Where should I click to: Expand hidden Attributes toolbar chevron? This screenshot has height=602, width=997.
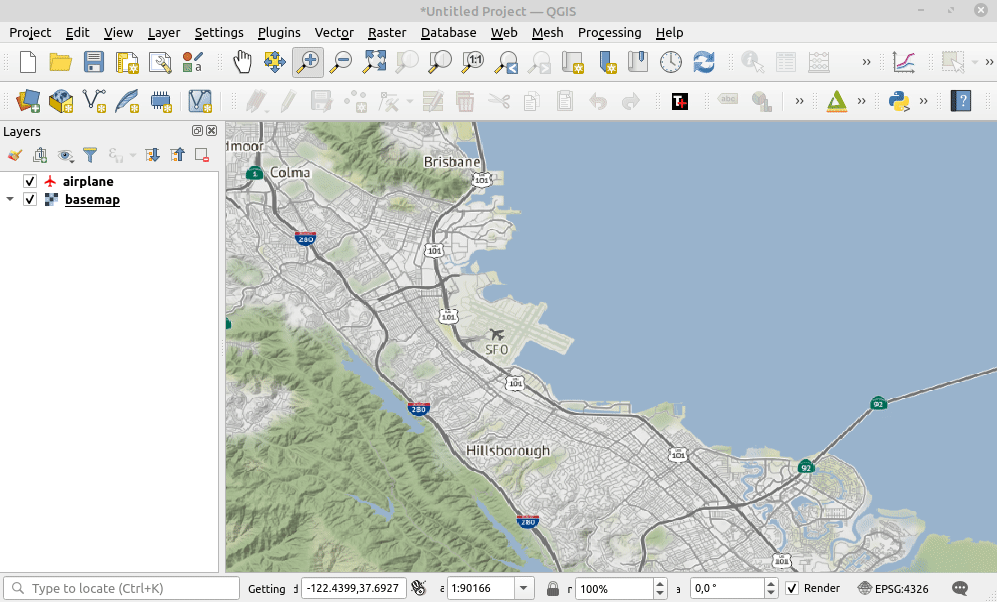point(866,62)
